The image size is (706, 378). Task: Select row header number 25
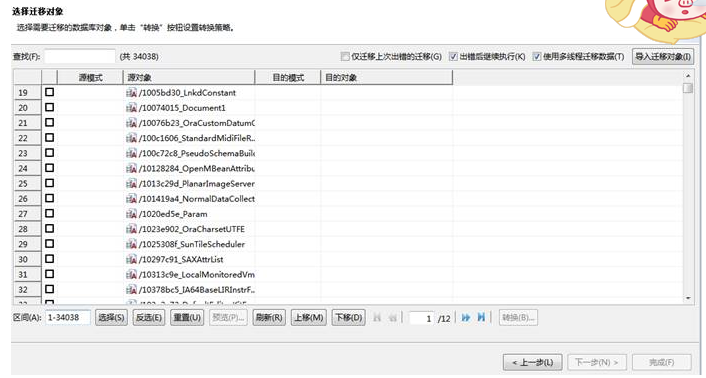27,184
